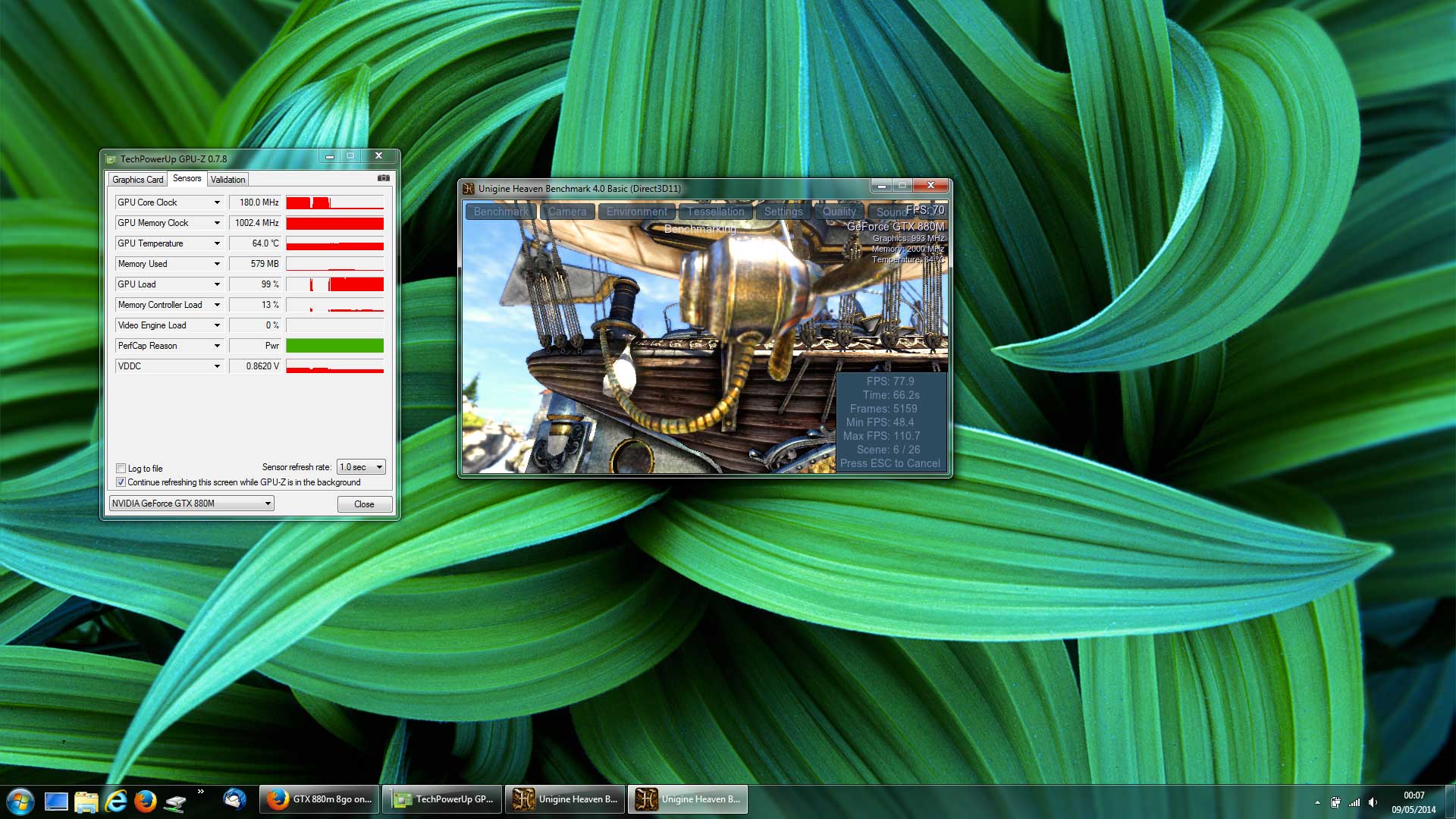Screen dimensions: 1456x819
Task: Select the Sensors tab in GPU-Z
Action: (x=187, y=178)
